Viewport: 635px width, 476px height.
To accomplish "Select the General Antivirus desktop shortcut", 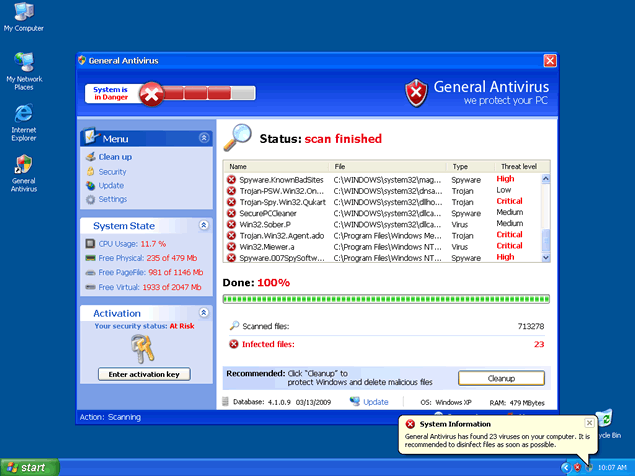I will click(24, 172).
